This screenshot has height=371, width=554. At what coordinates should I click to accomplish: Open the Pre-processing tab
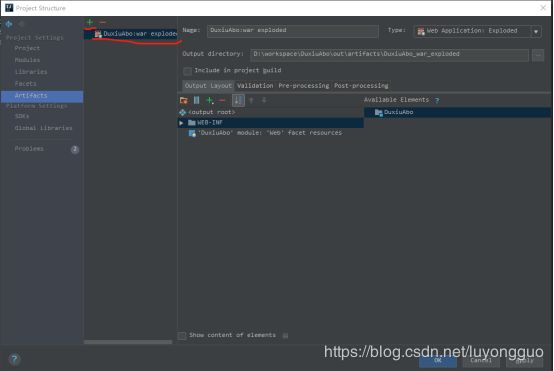pos(303,86)
